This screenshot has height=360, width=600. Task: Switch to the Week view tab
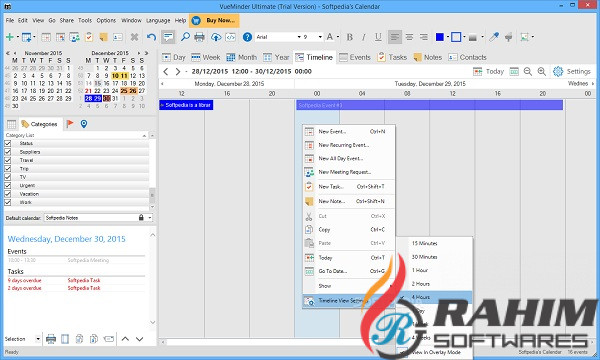(x=206, y=57)
